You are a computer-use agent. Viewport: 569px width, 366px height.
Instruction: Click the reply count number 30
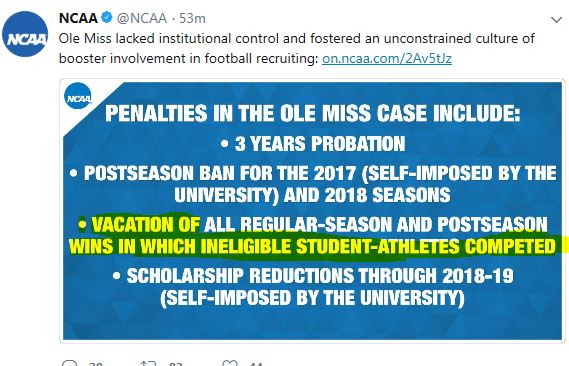tap(95, 363)
